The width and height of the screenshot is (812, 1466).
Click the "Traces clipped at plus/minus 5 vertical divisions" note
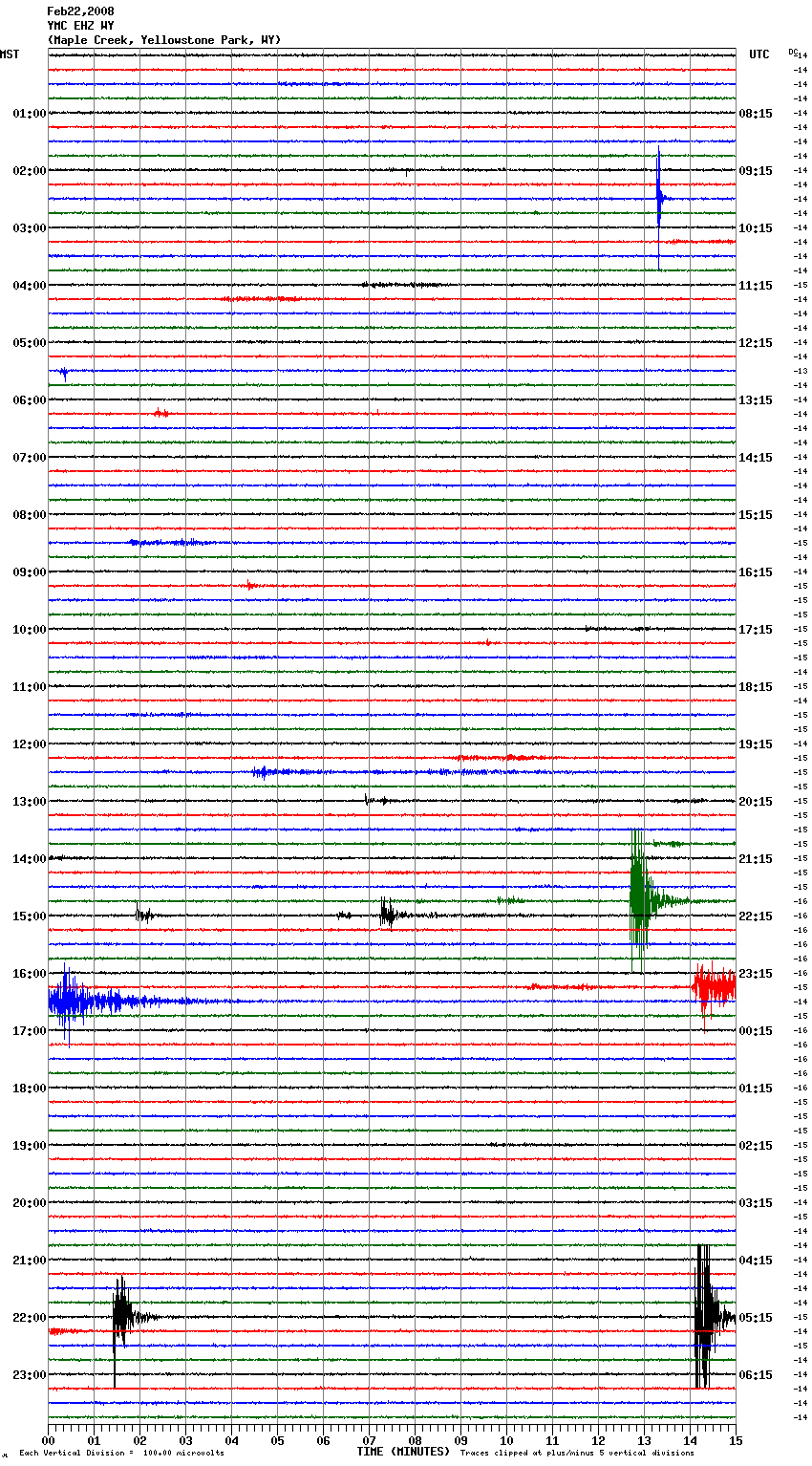click(577, 1453)
